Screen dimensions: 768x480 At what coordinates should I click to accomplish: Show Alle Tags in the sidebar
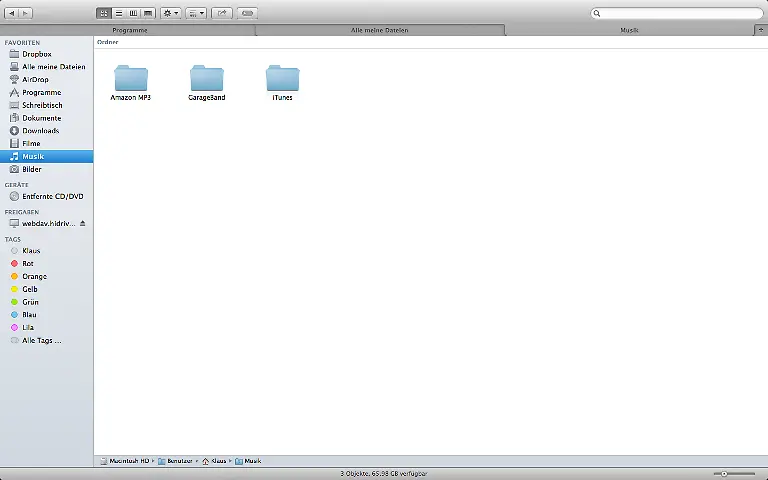coord(47,340)
